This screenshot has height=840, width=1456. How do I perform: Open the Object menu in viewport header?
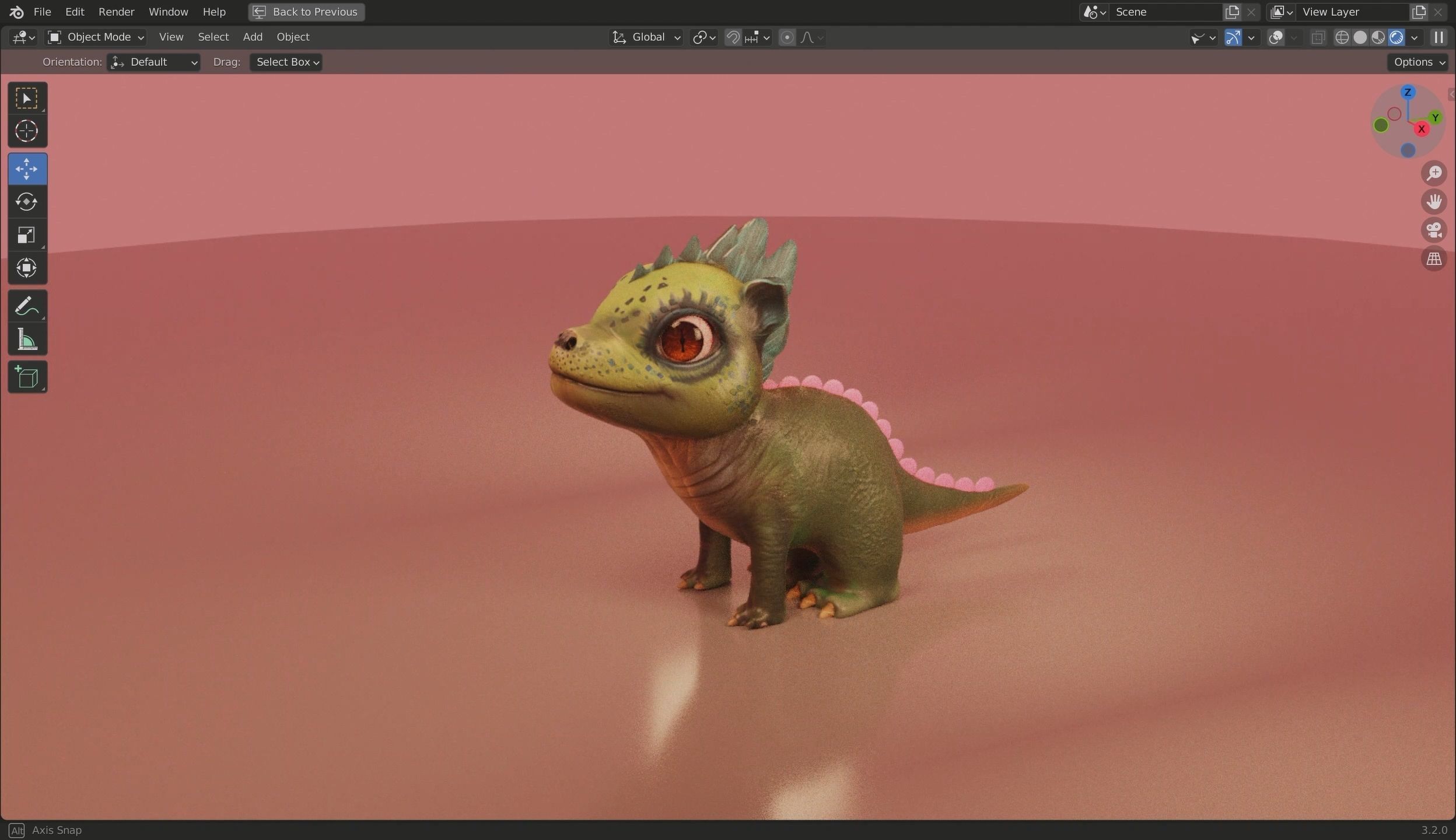click(293, 37)
